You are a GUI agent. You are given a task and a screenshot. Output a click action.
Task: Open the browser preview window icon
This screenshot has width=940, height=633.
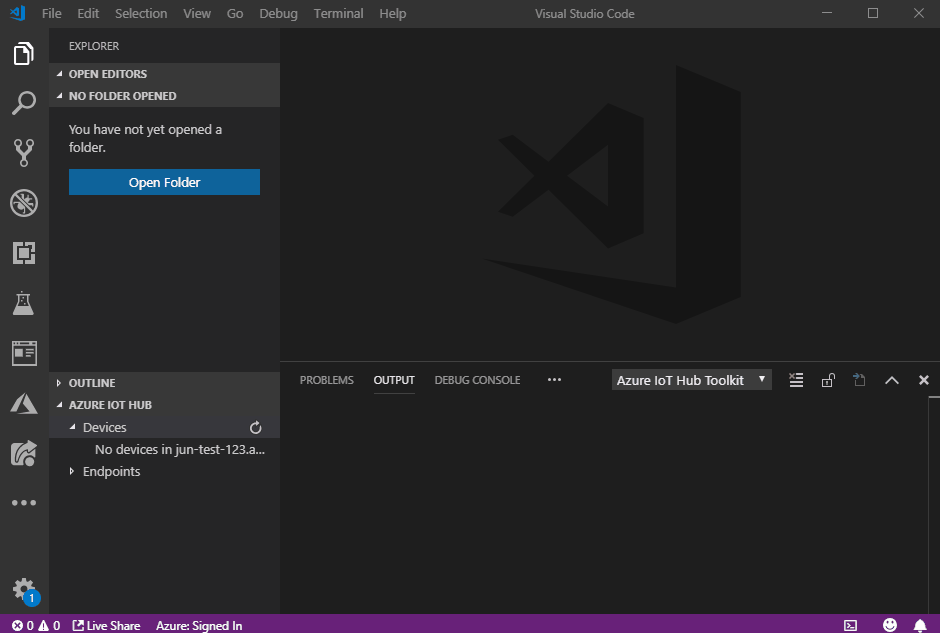tap(23, 353)
